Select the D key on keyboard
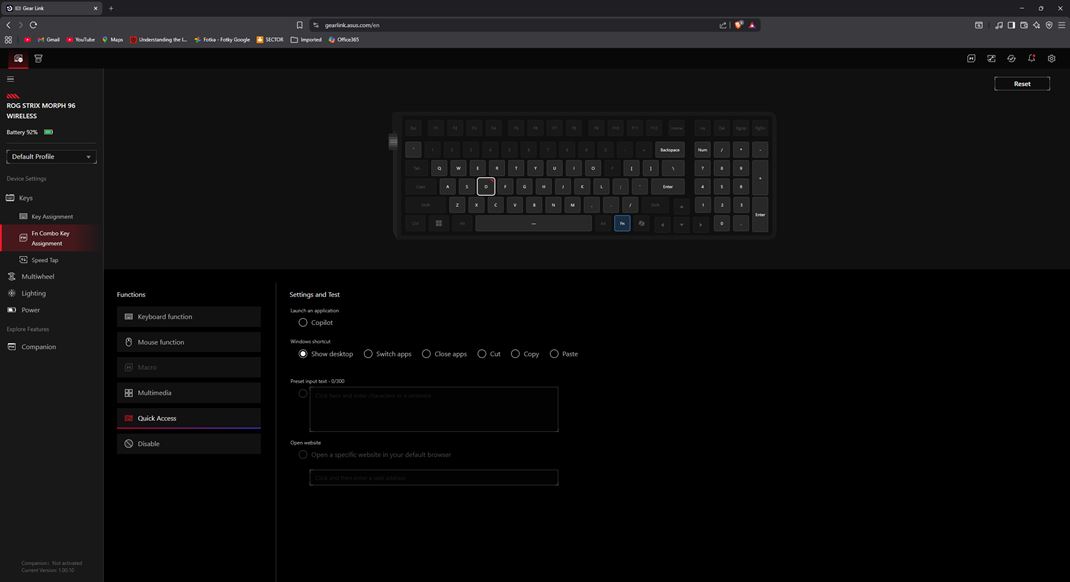 (x=486, y=186)
